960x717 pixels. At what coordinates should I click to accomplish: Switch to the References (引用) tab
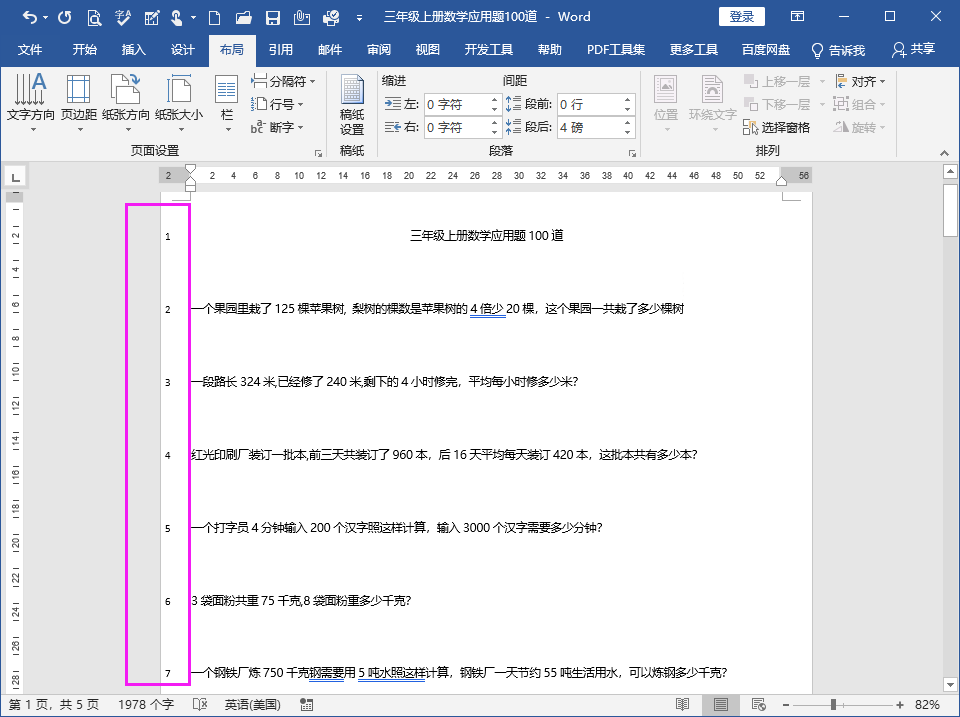[280, 50]
